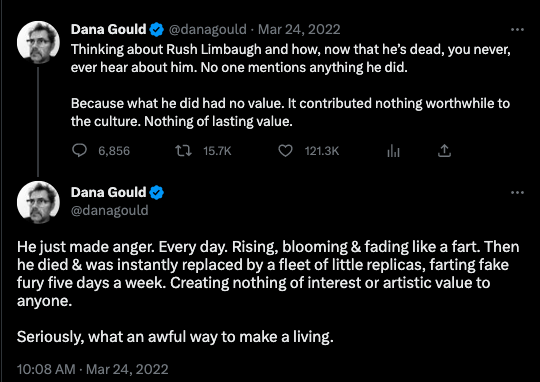Open Dana Gould avatar on first tweet
Viewport: 540px width, 382px height.
[x=38, y=42]
